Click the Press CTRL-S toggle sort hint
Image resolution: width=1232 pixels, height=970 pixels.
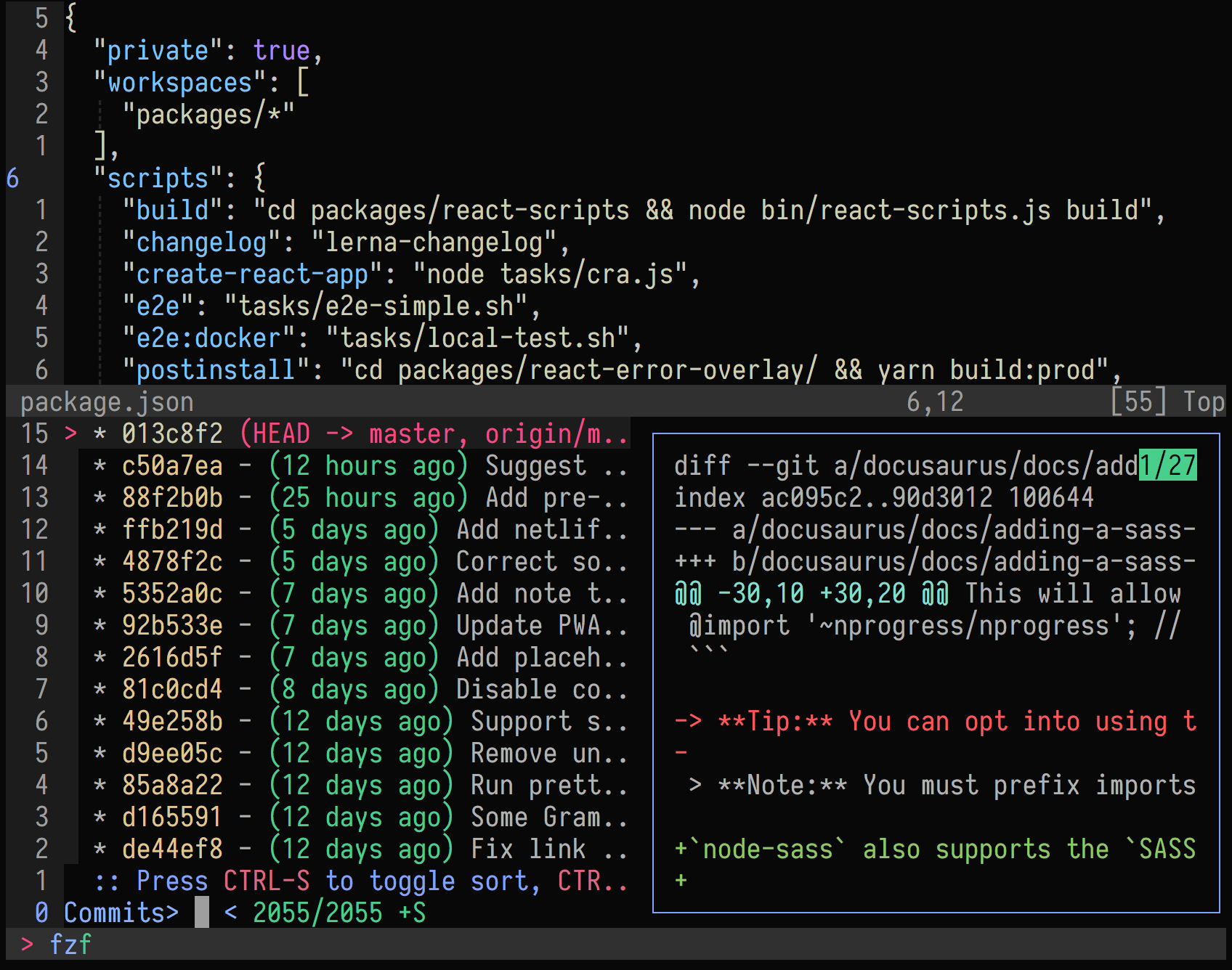pyautogui.click(x=361, y=881)
